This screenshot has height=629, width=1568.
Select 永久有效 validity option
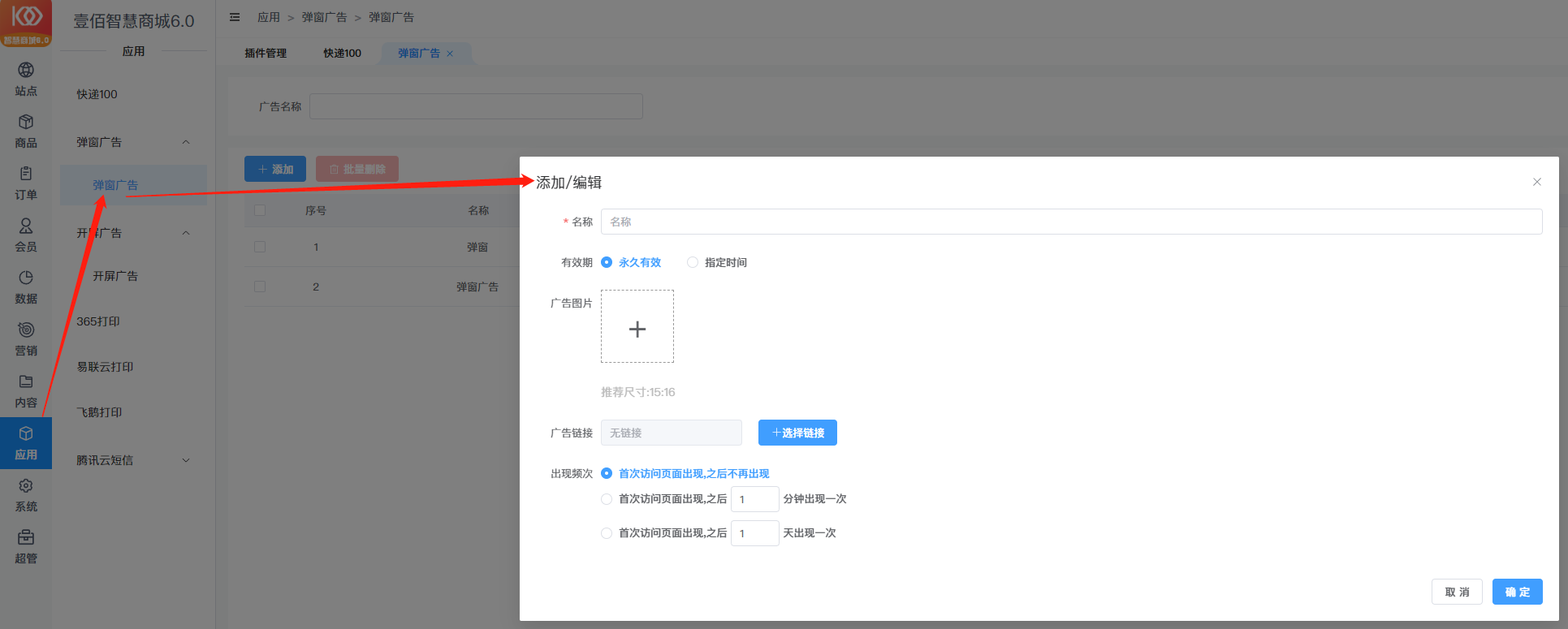[x=631, y=262]
